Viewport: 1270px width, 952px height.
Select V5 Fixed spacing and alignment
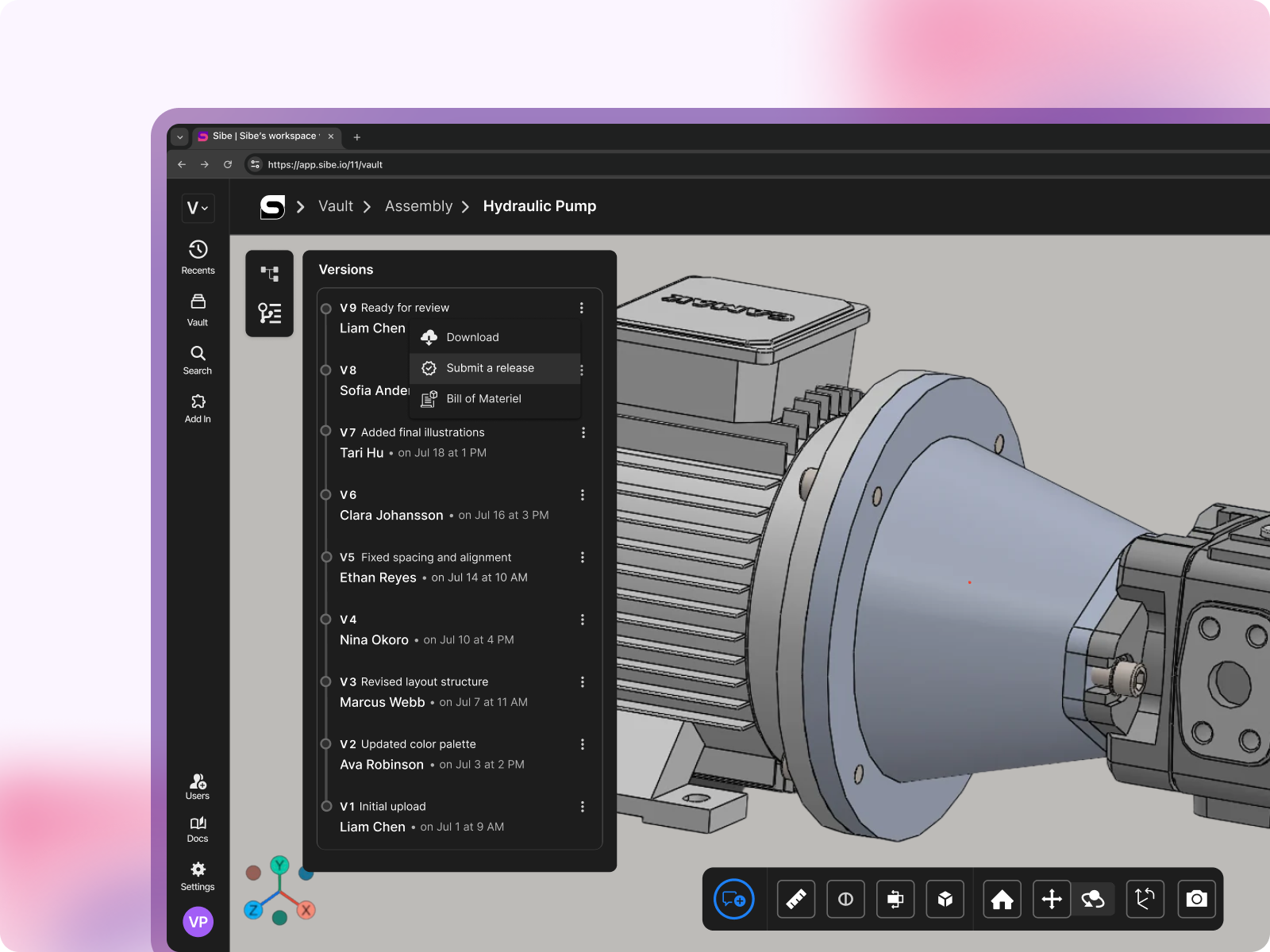[425, 558]
